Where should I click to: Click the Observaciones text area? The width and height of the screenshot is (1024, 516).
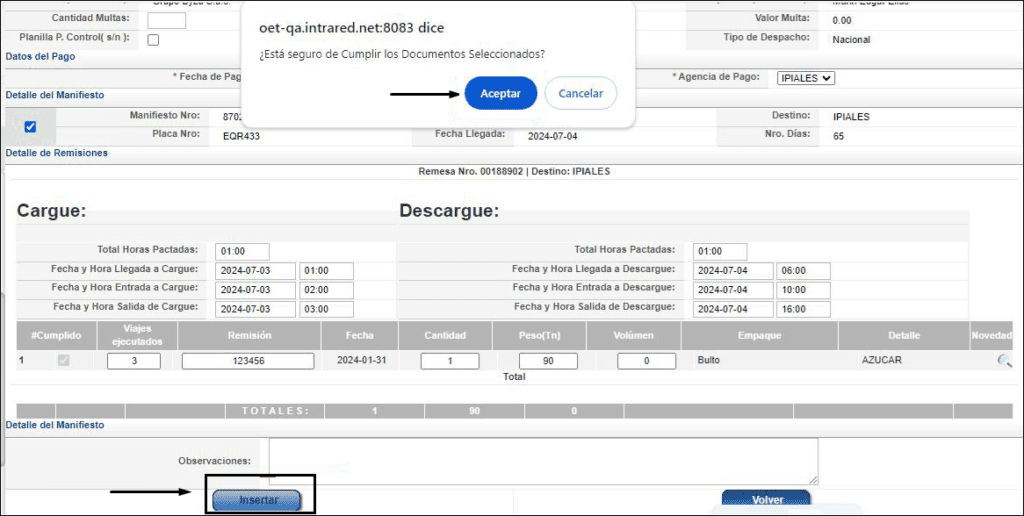(543, 461)
